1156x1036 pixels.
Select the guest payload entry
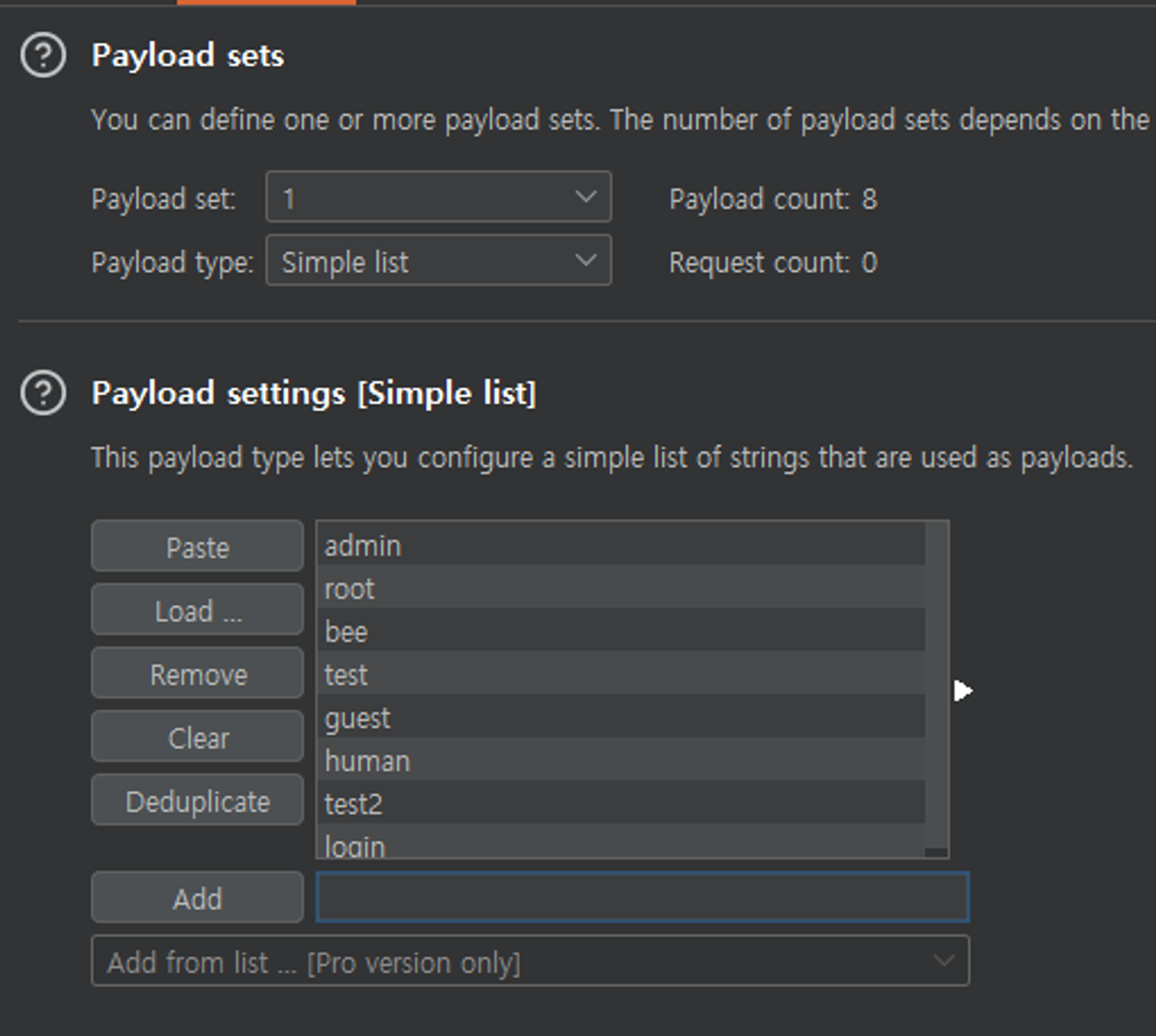[621, 716]
